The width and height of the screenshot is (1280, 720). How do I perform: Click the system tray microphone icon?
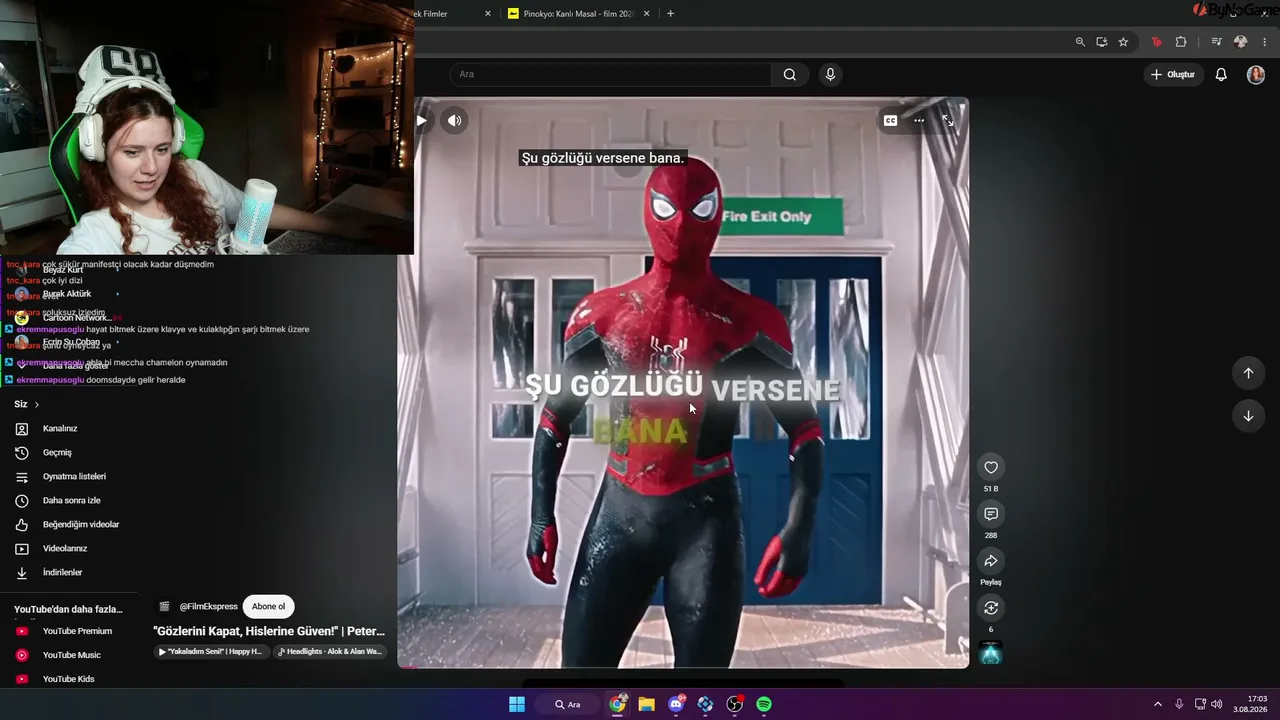pos(1179,704)
